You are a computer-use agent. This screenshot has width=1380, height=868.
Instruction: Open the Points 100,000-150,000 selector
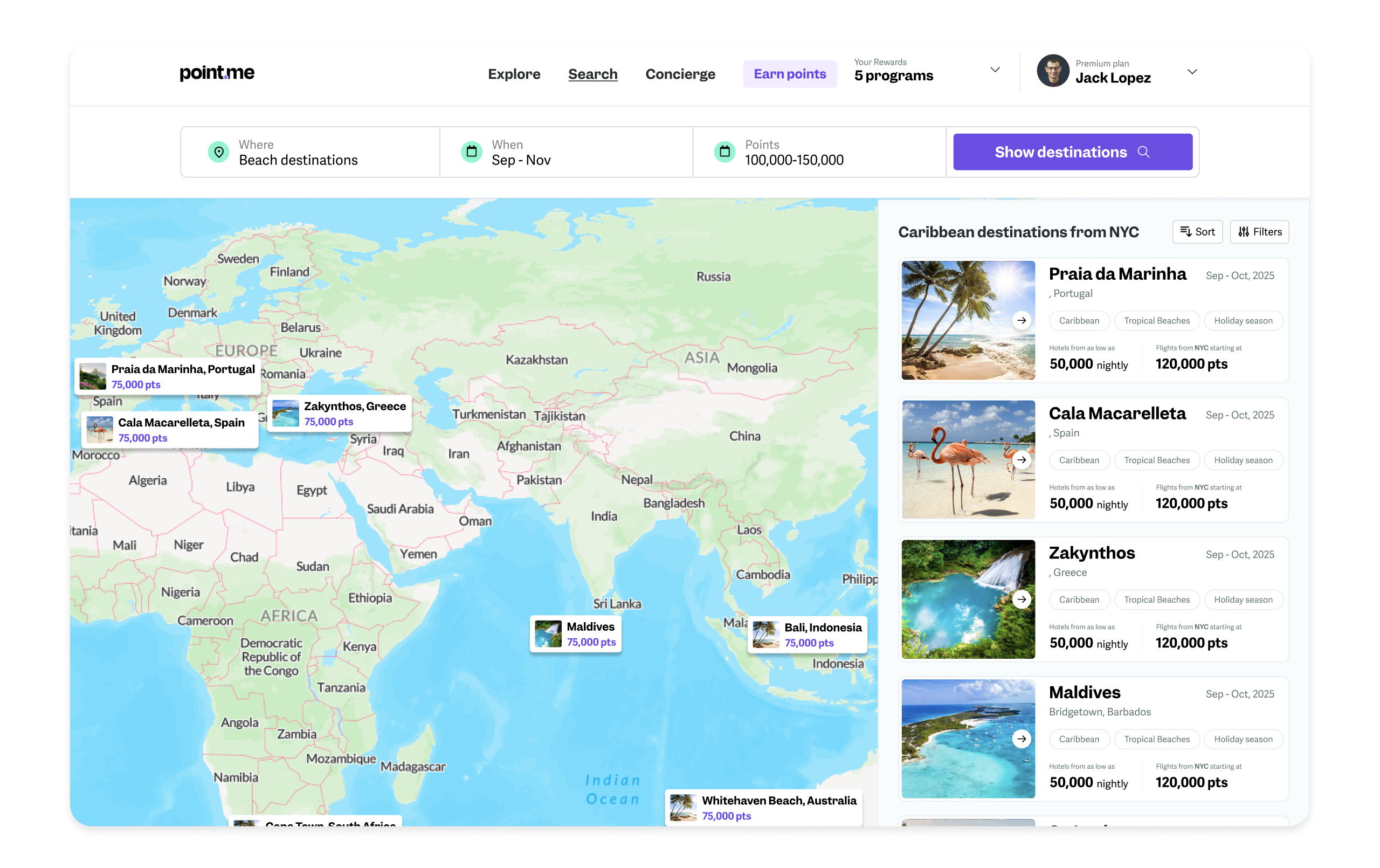tap(819, 152)
